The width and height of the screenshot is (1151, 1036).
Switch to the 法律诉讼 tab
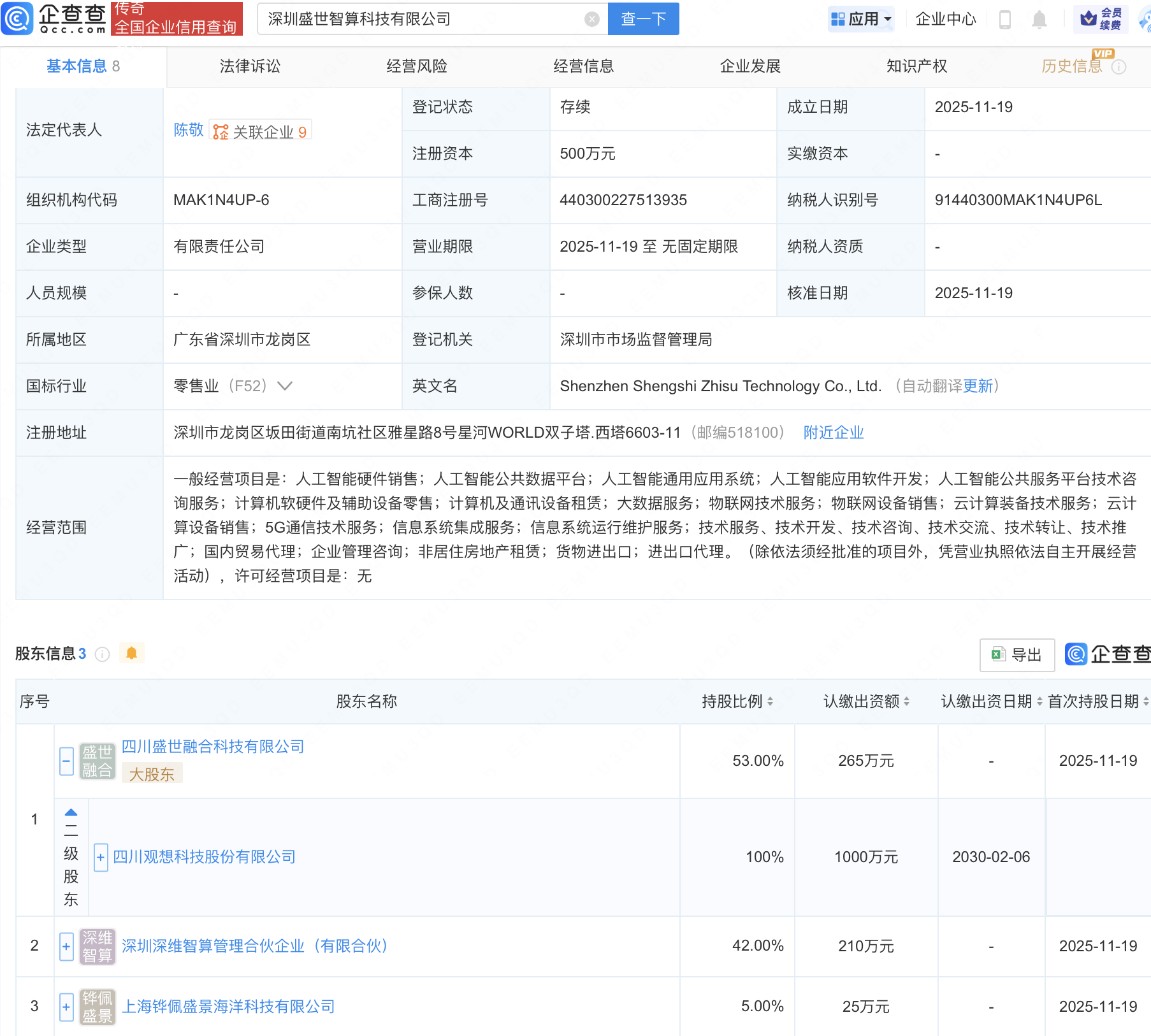pos(250,66)
